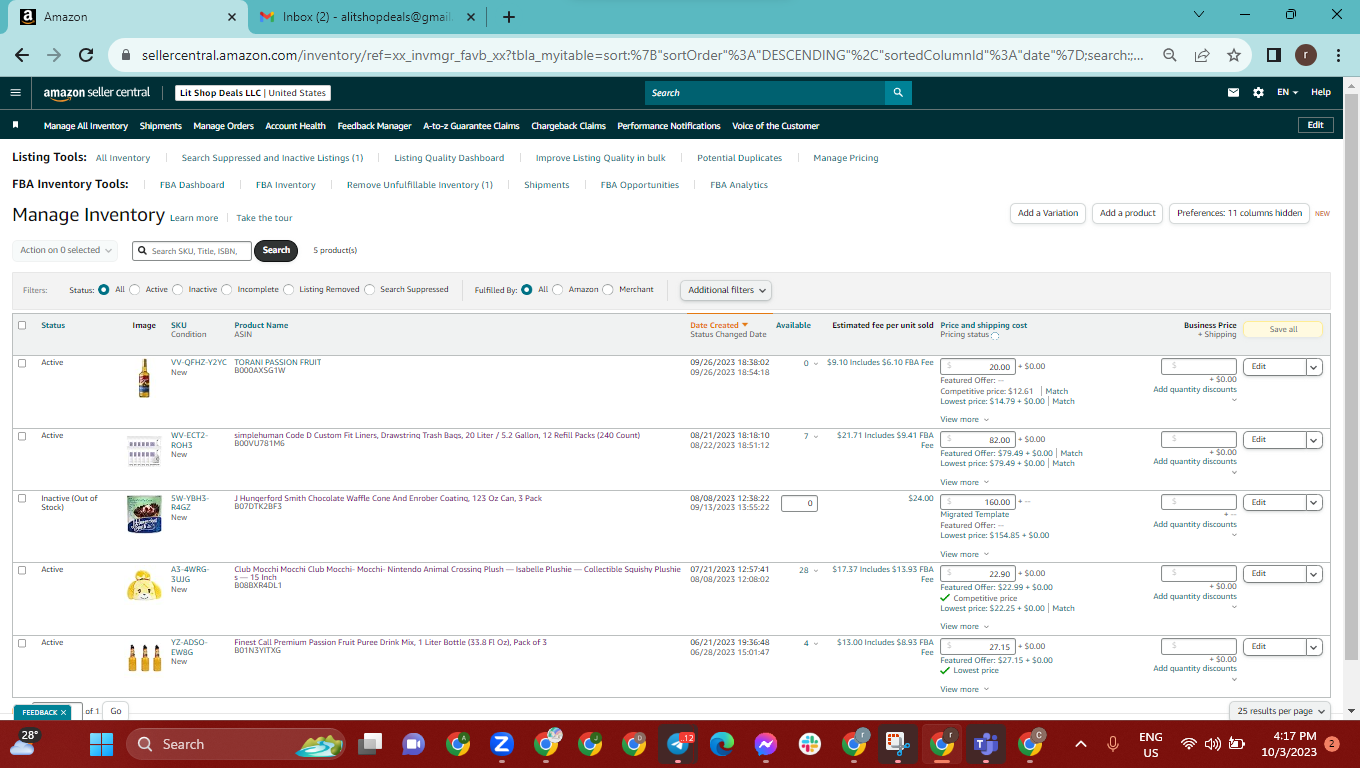1360x768 pixels.
Task: Check the Finest Call Puree row checkbox
Action: point(22,643)
